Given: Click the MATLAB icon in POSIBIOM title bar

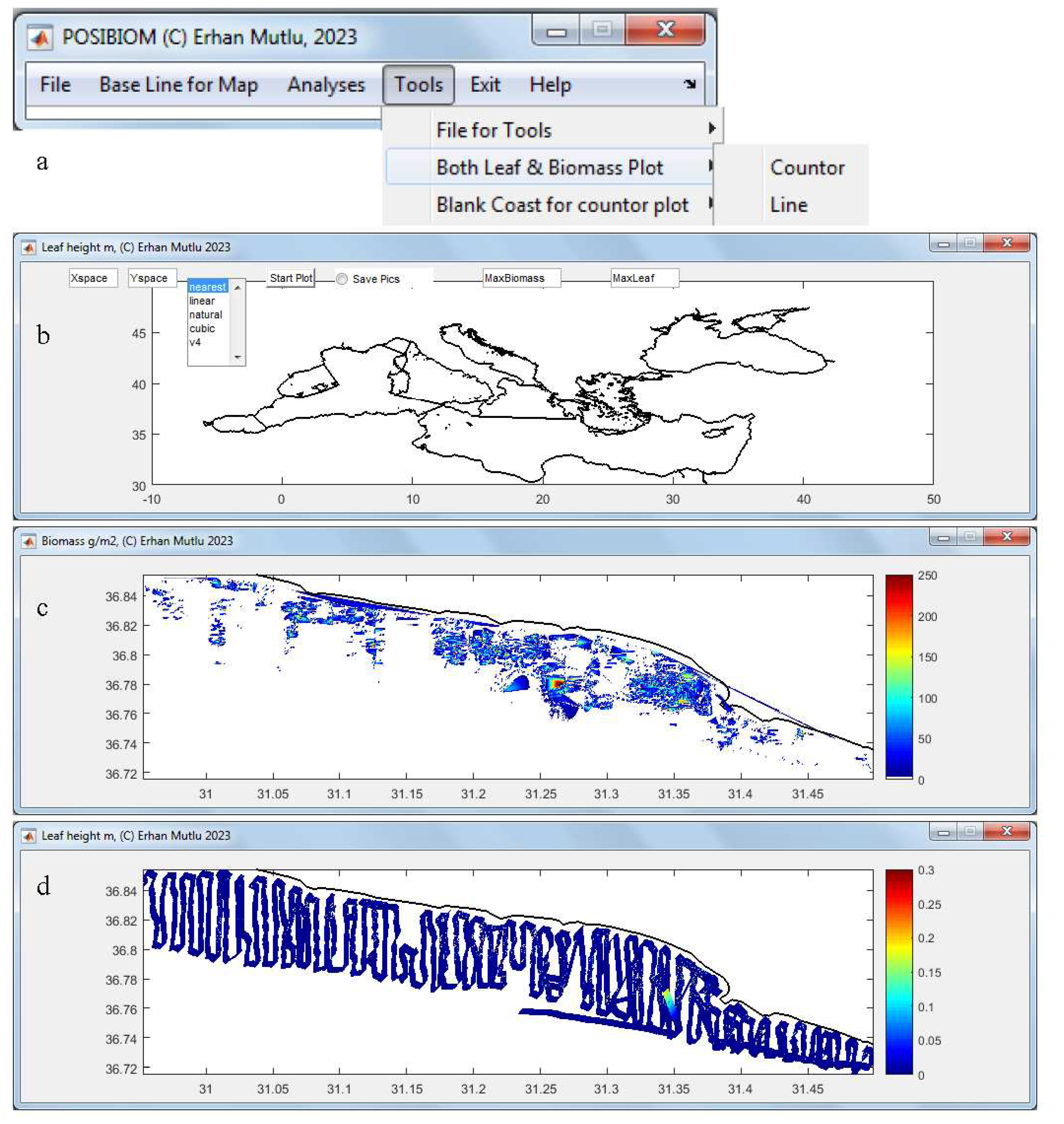Looking at the screenshot, I should coord(40,38).
